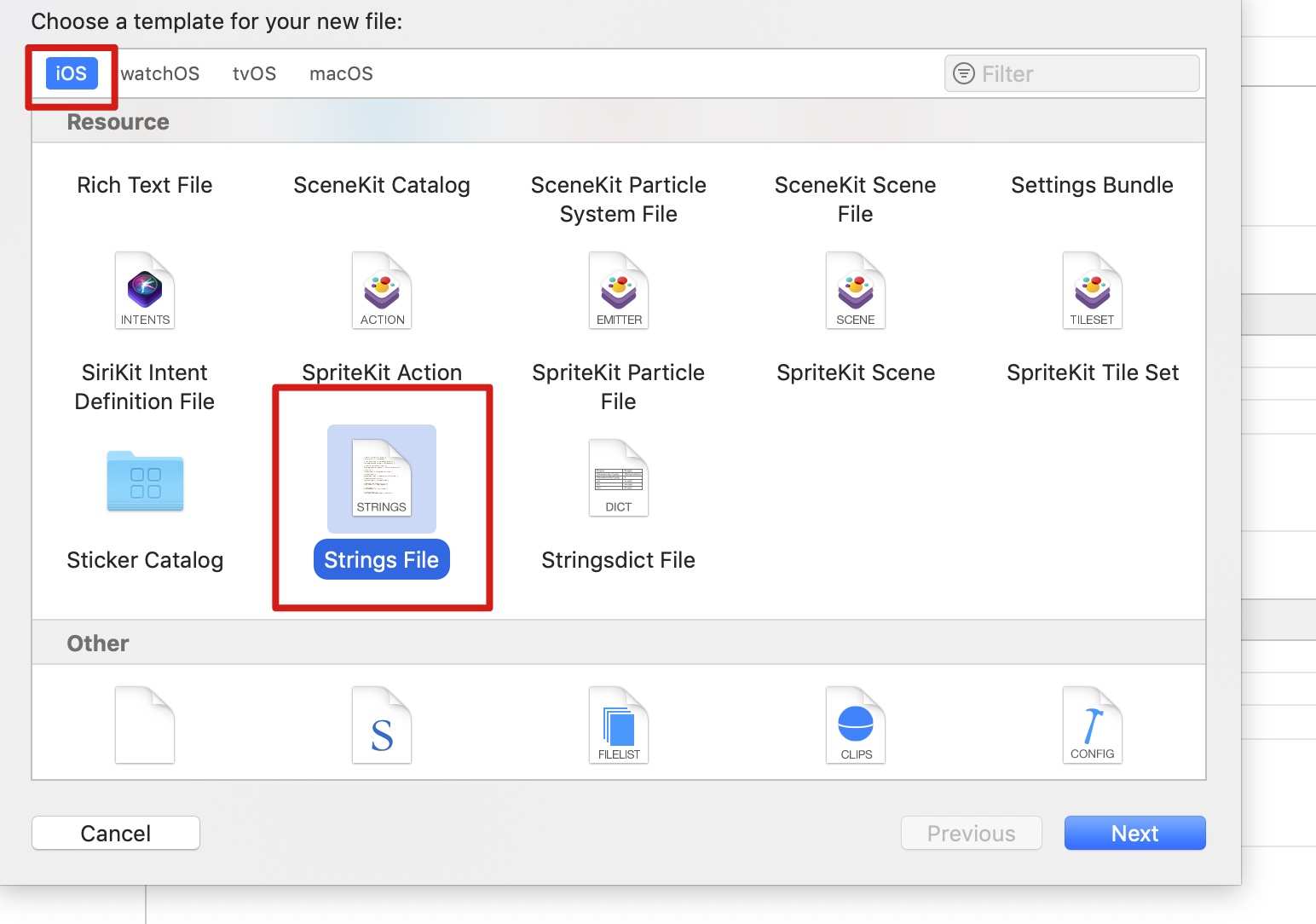Click the Strings File template icon
This screenshot has width=1316, height=924.
(x=382, y=478)
